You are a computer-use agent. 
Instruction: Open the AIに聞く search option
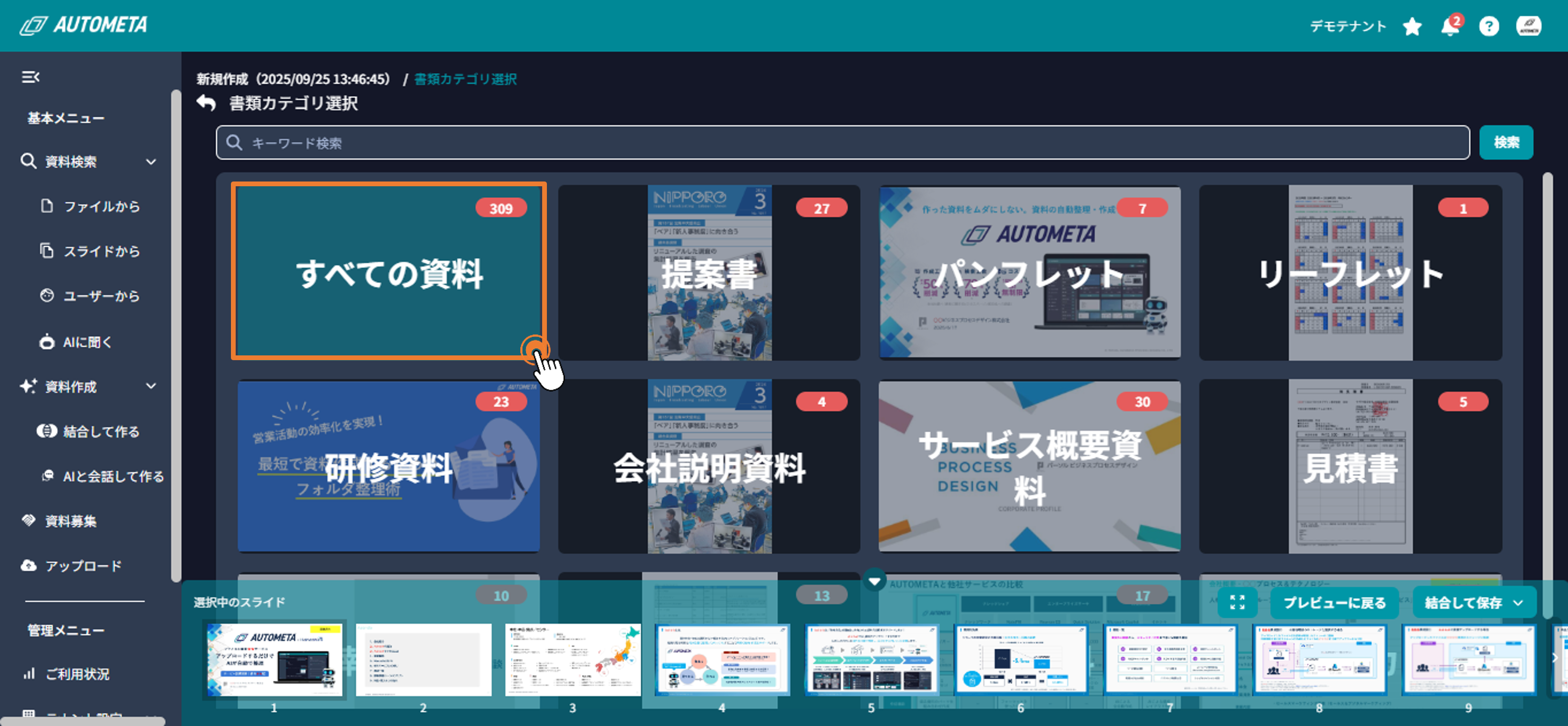pyautogui.click(x=87, y=342)
